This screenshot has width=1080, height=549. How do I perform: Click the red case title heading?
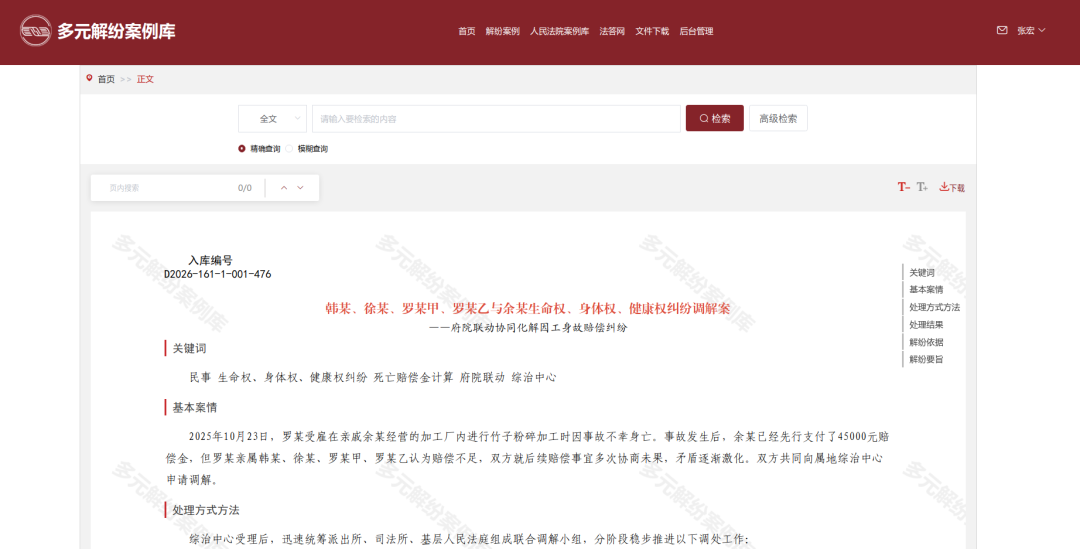[528, 308]
